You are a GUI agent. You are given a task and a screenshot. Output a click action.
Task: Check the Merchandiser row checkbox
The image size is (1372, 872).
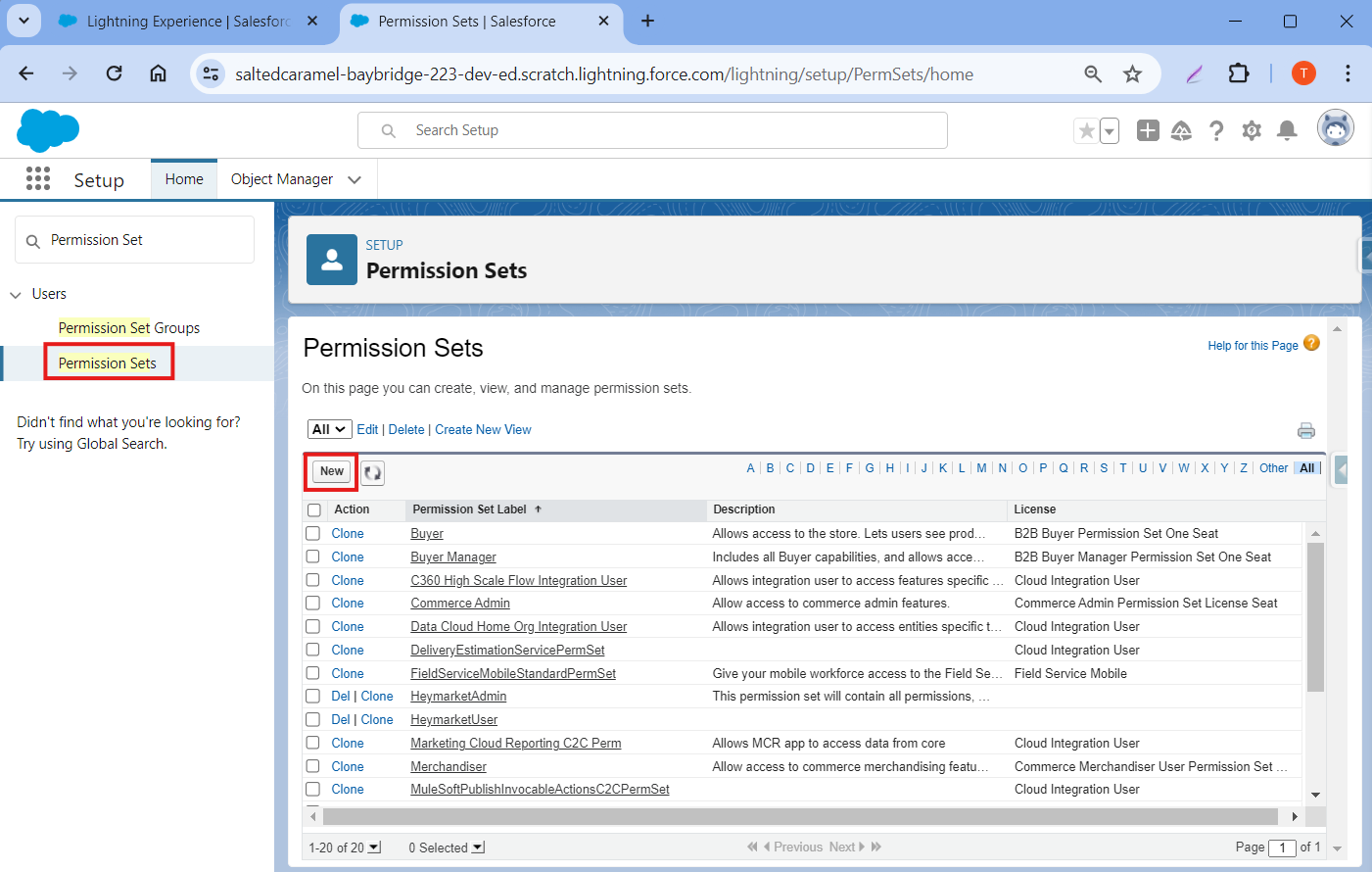pos(313,766)
